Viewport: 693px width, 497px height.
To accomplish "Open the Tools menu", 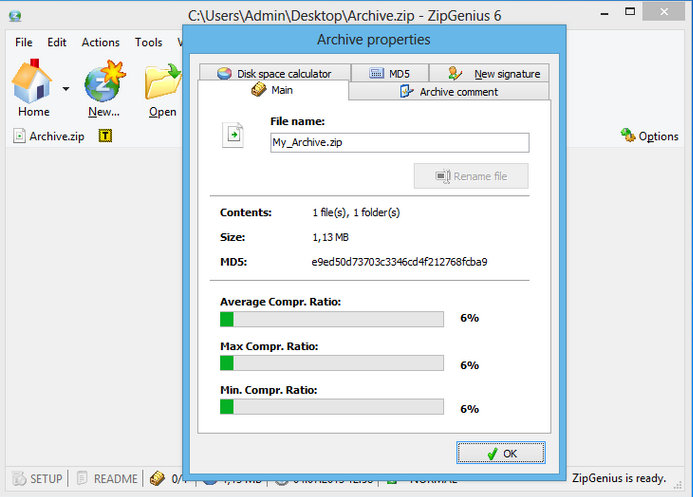I will tap(148, 42).
